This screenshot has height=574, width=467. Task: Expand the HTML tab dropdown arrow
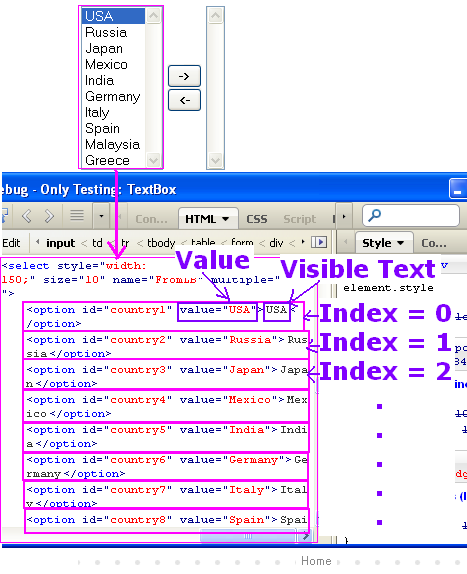pos(226,219)
